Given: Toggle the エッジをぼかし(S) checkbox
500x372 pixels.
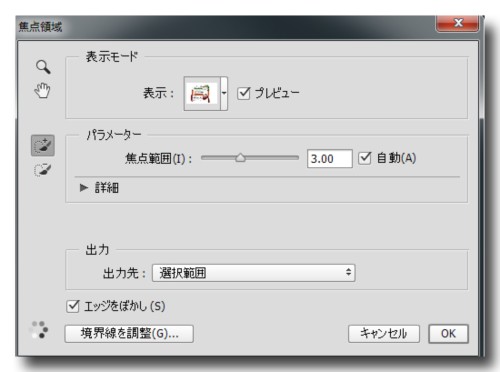Looking at the screenshot, I should [x=73, y=306].
